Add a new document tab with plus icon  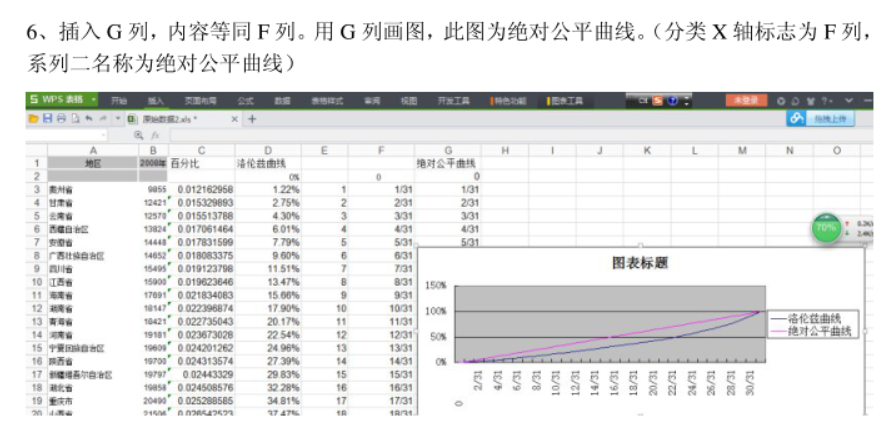click(252, 119)
